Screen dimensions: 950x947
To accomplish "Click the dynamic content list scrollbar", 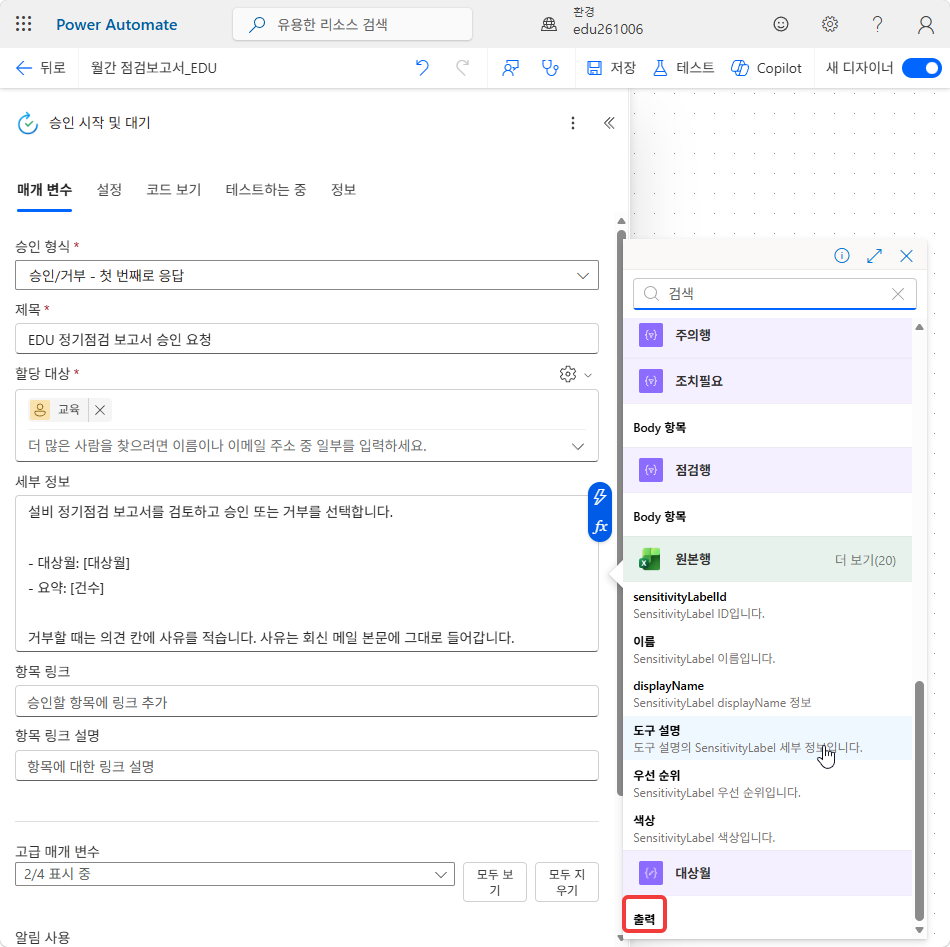I will (919, 800).
